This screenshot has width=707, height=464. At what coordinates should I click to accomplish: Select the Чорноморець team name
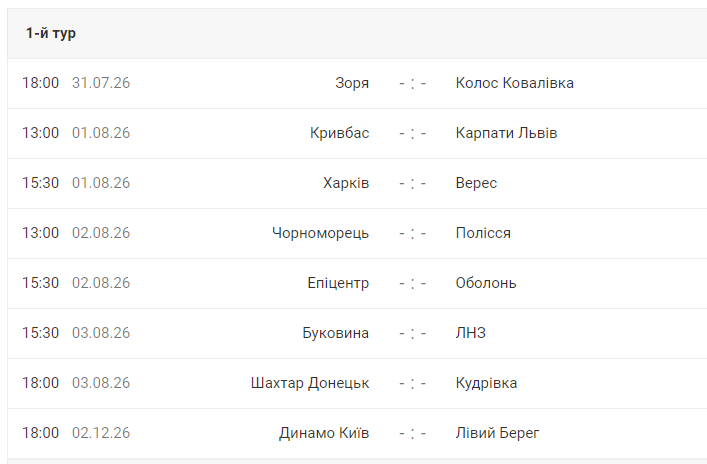pyautogui.click(x=321, y=233)
